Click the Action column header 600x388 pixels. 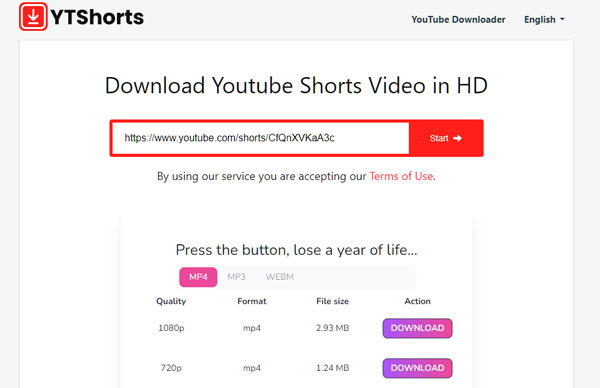(x=417, y=301)
